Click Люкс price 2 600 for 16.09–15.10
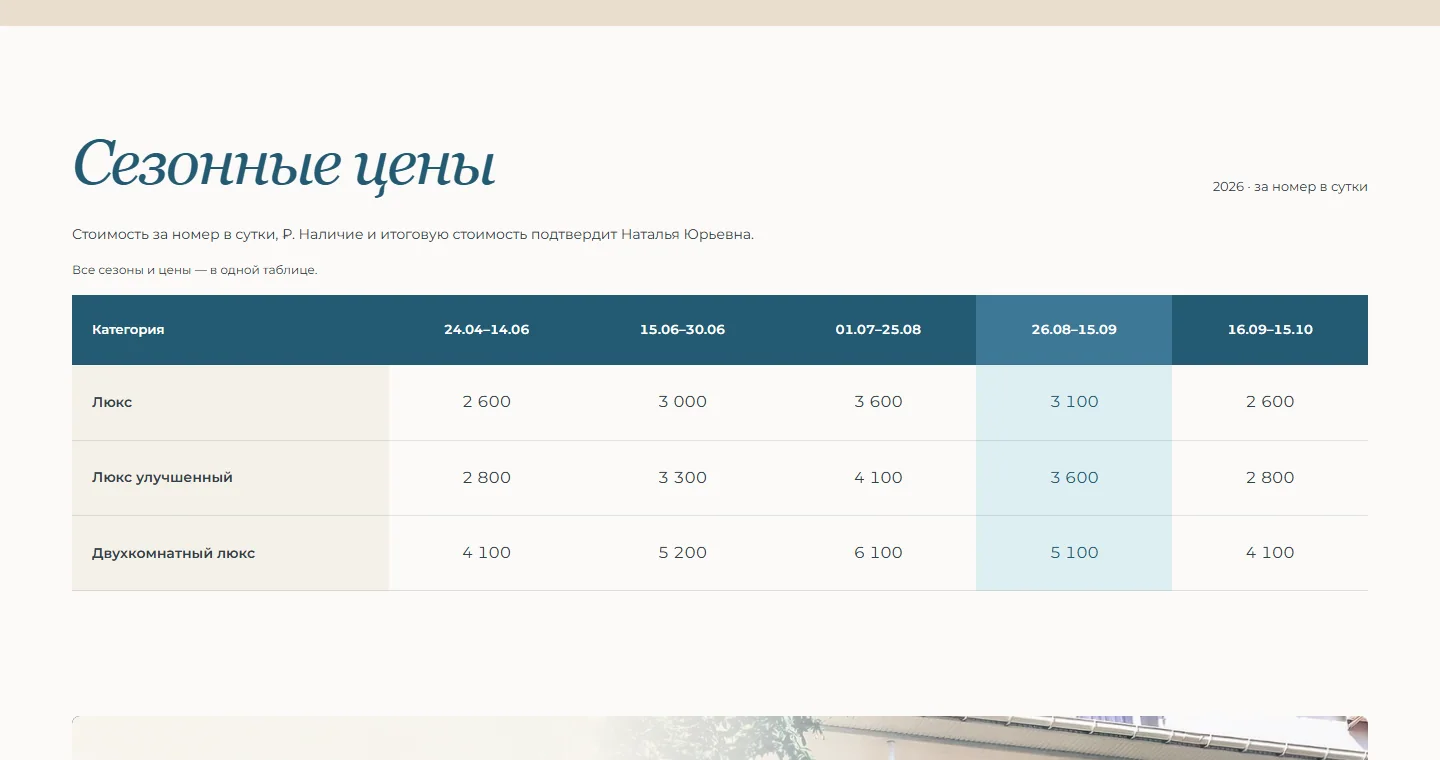The image size is (1440, 760). pyautogui.click(x=1270, y=402)
